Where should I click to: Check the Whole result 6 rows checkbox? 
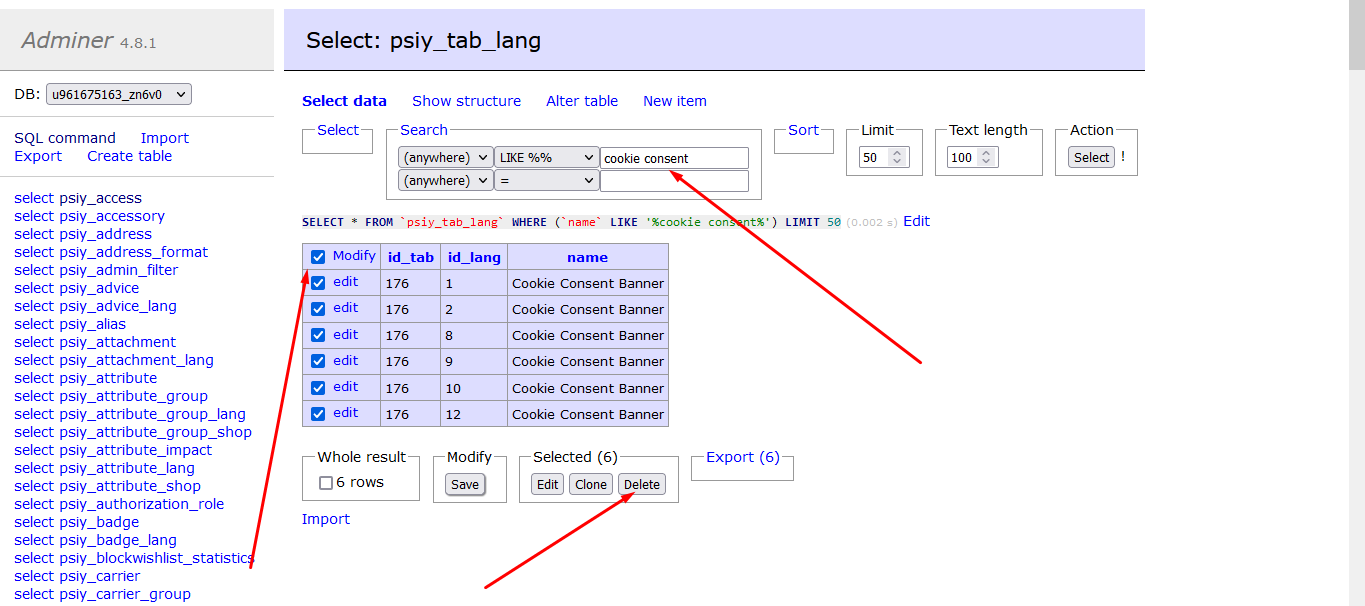(x=326, y=483)
